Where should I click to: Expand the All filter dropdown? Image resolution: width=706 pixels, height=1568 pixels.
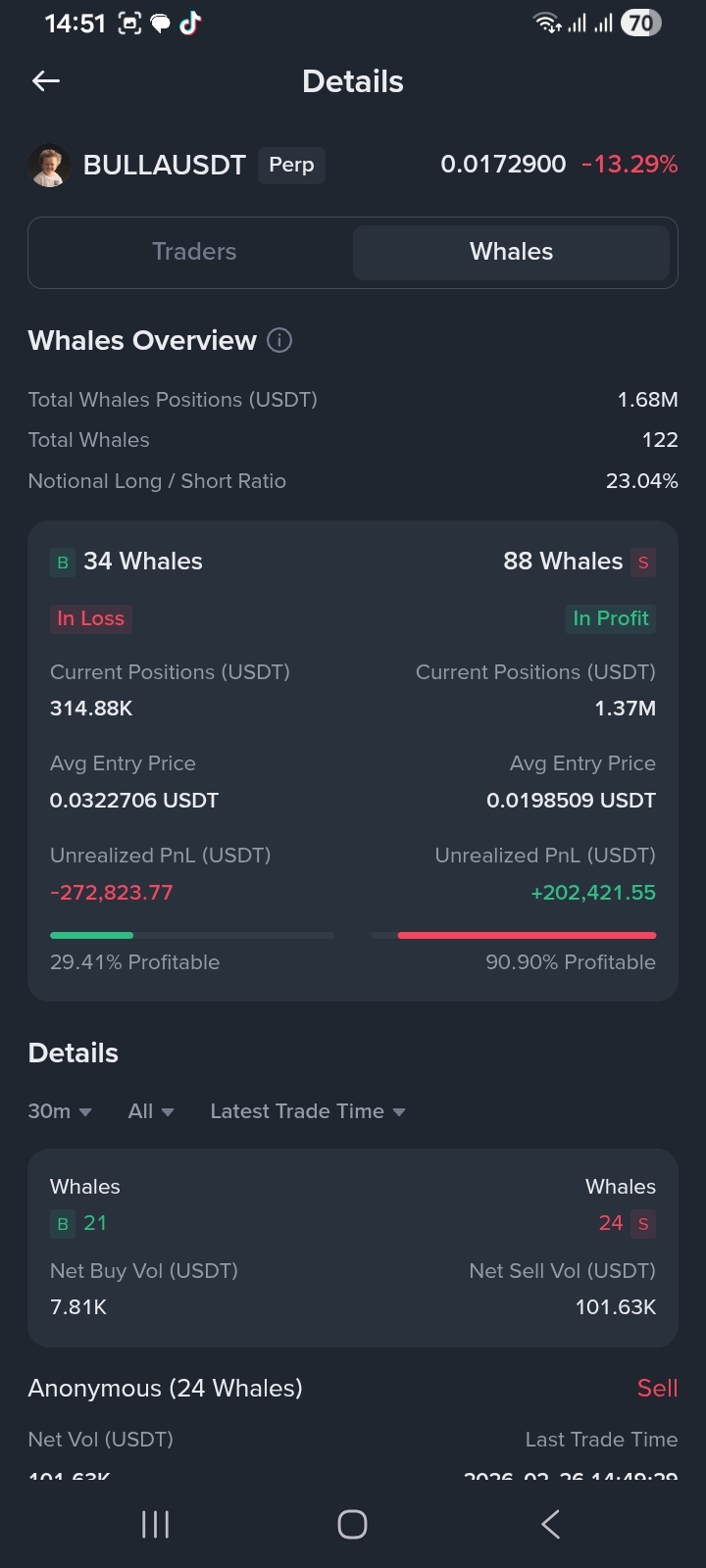pos(151,1111)
